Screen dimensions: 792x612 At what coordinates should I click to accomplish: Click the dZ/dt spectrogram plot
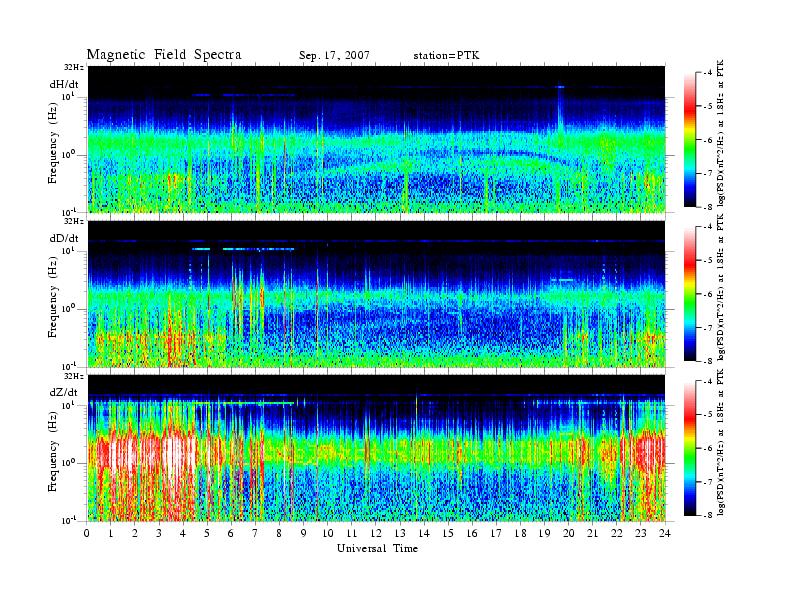tap(377, 448)
